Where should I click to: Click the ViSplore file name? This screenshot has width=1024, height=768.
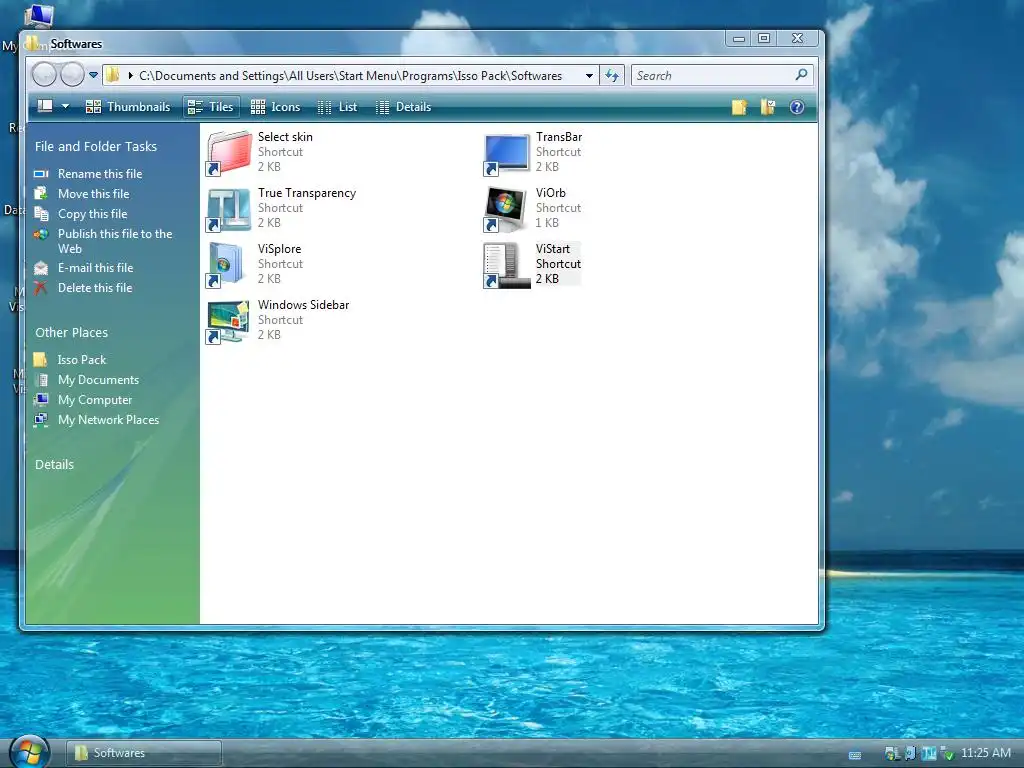280,249
